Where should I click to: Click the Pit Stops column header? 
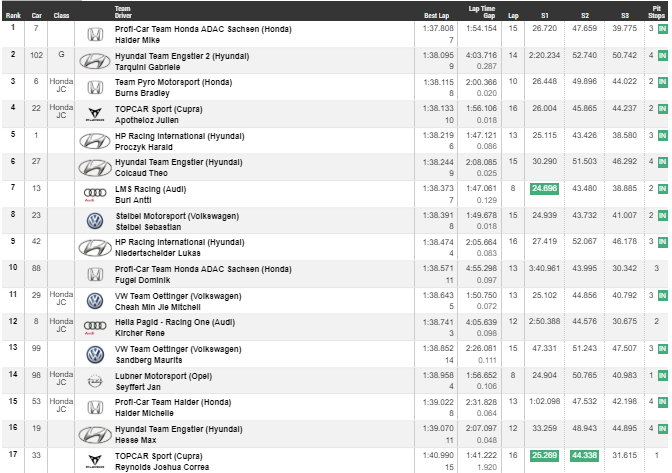[656, 12]
